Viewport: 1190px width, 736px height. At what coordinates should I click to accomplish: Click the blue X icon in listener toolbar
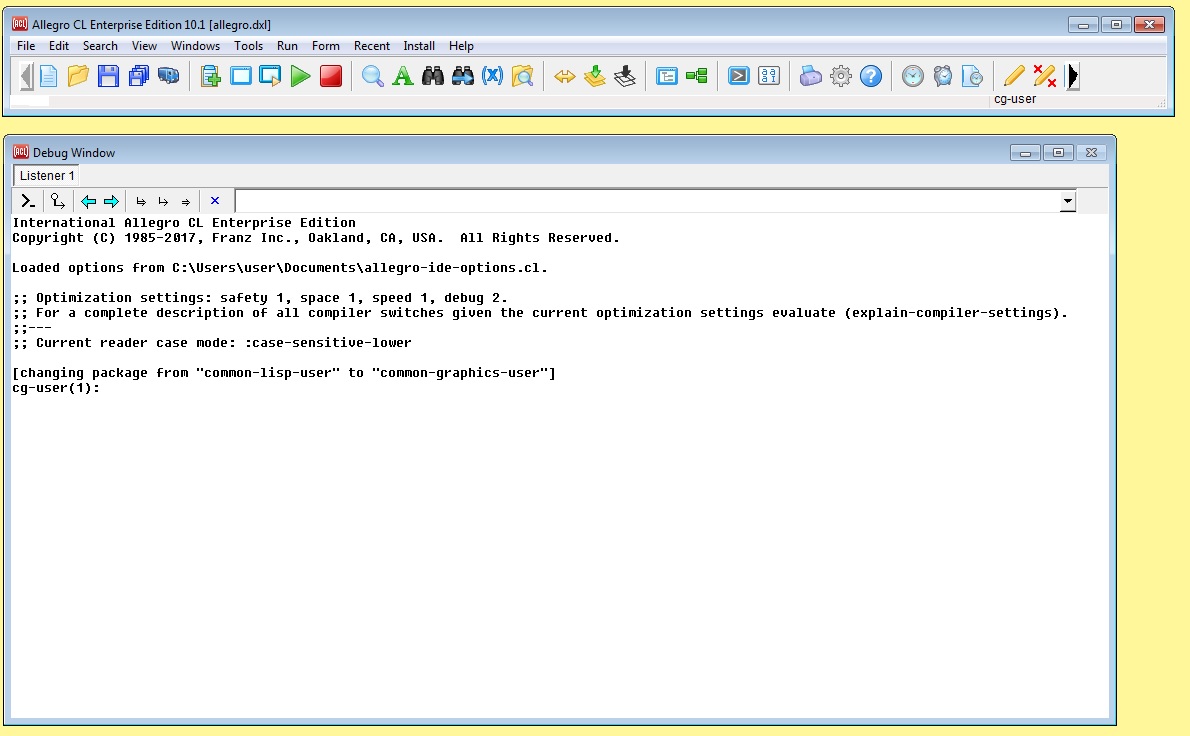pyautogui.click(x=214, y=201)
